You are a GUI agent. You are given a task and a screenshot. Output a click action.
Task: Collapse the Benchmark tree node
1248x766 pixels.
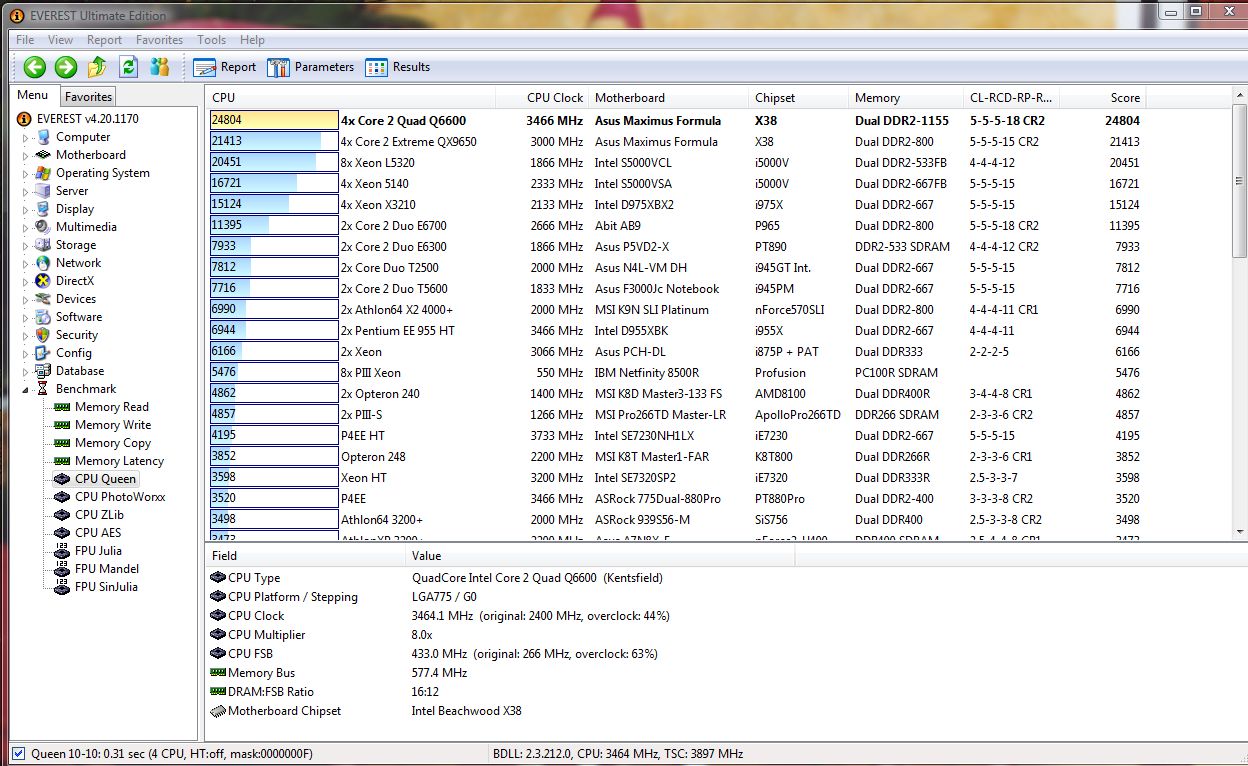(26, 389)
